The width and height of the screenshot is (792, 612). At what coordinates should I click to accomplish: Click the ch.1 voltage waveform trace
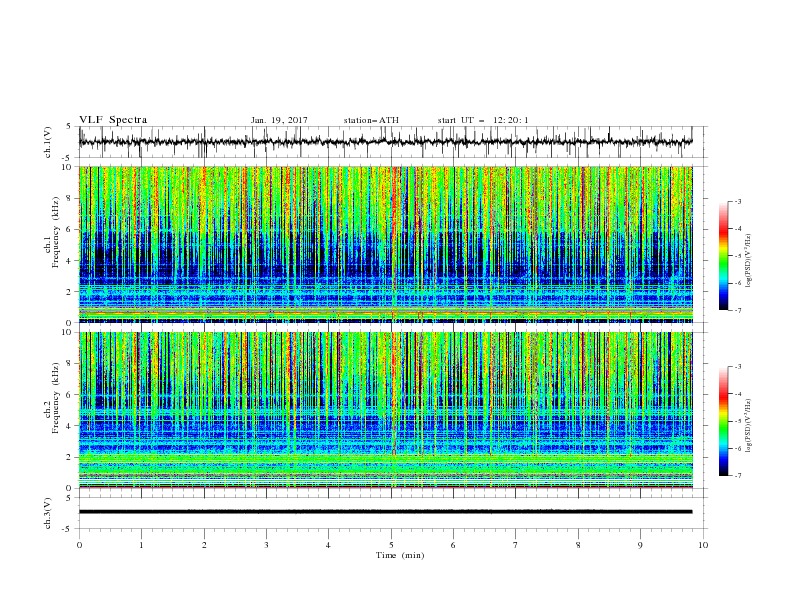click(x=385, y=142)
